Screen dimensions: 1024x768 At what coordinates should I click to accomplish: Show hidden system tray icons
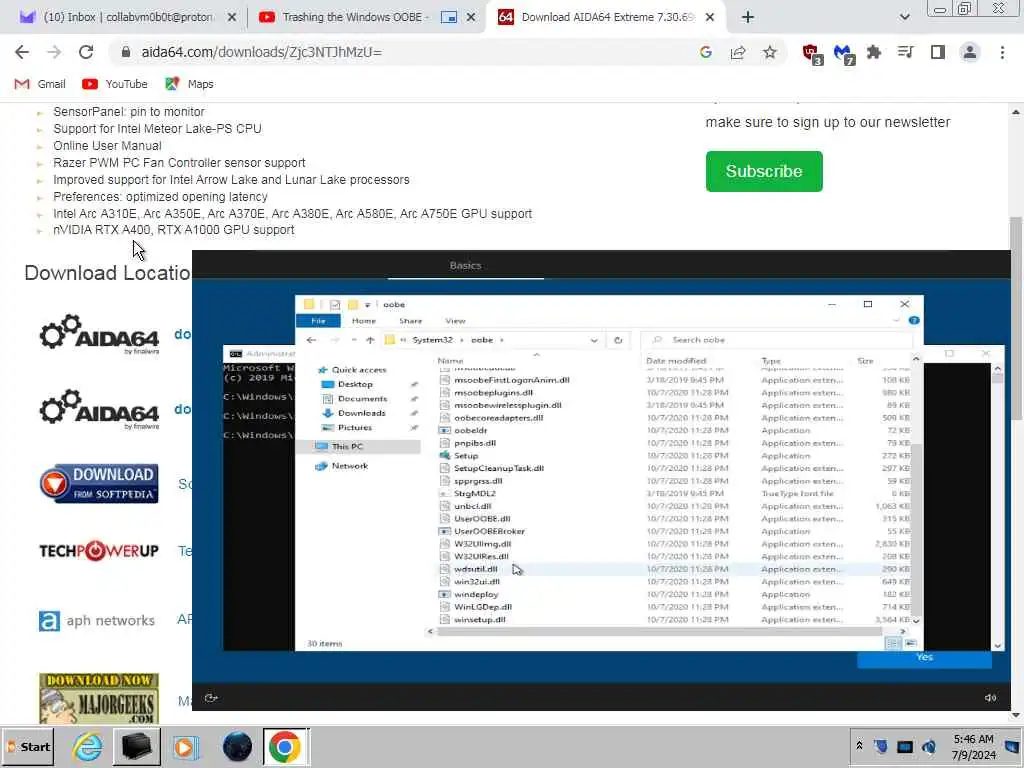click(x=859, y=746)
